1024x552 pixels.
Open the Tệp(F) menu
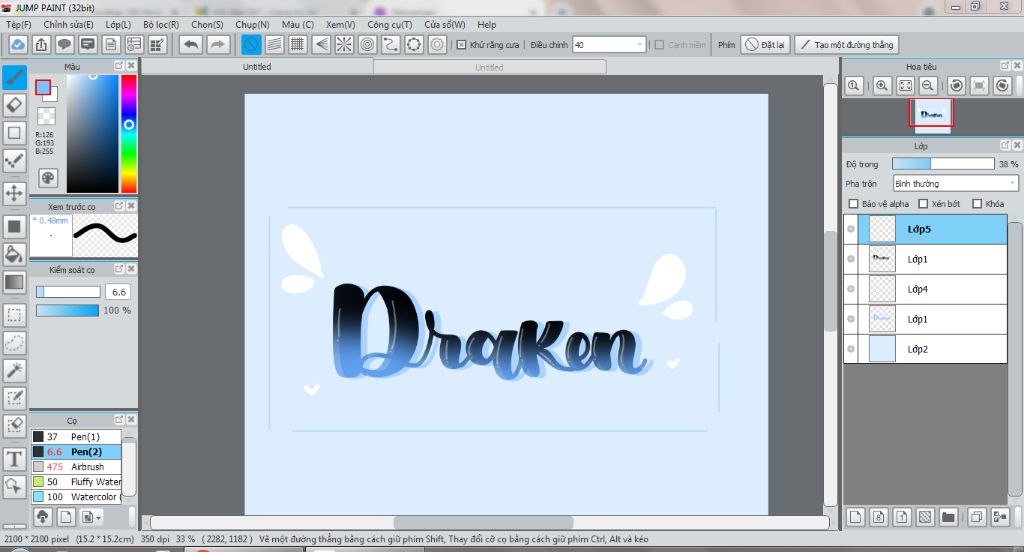coord(18,24)
